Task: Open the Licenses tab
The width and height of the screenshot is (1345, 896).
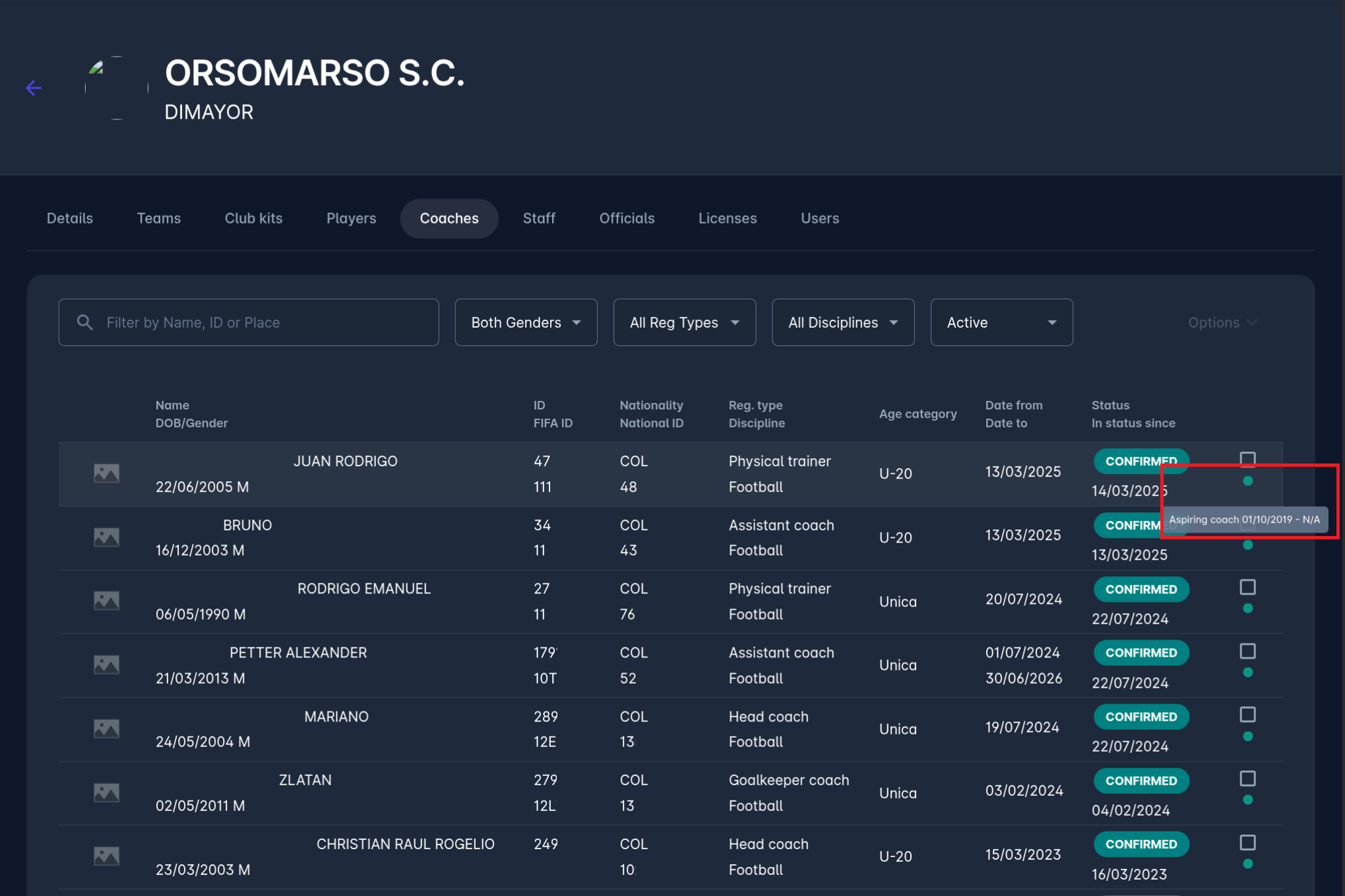Action: click(727, 218)
